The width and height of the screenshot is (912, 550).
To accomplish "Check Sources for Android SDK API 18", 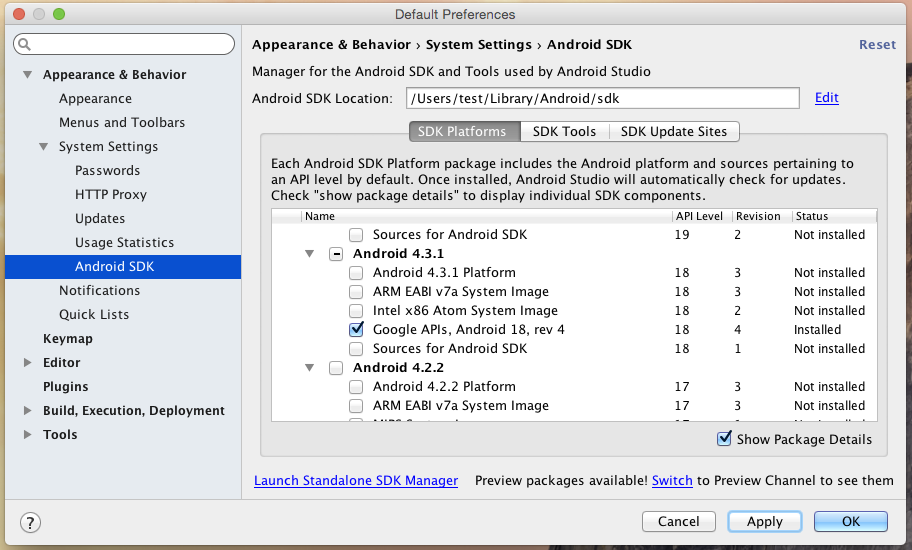I will coord(356,349).
